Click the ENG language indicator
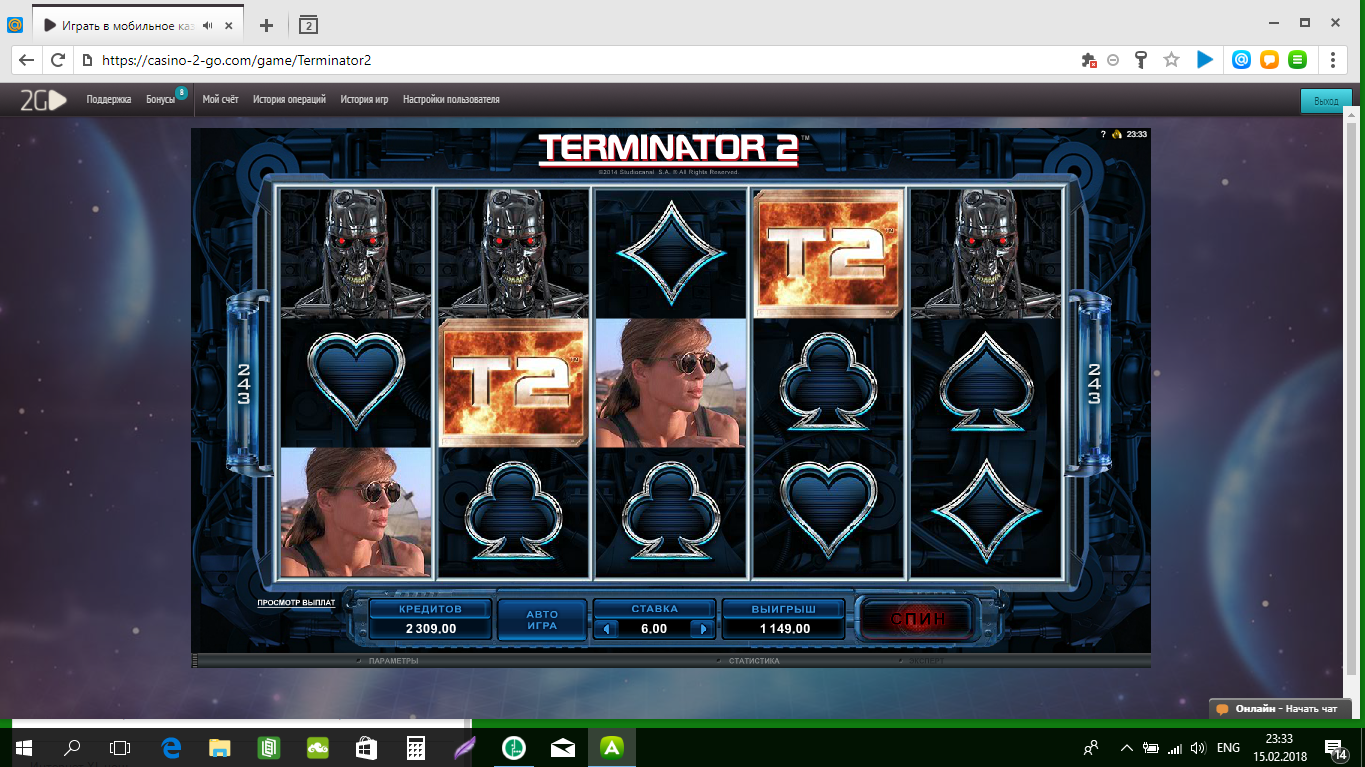The height and width of the screenshot is (767, 1365). pos(1228,747)
